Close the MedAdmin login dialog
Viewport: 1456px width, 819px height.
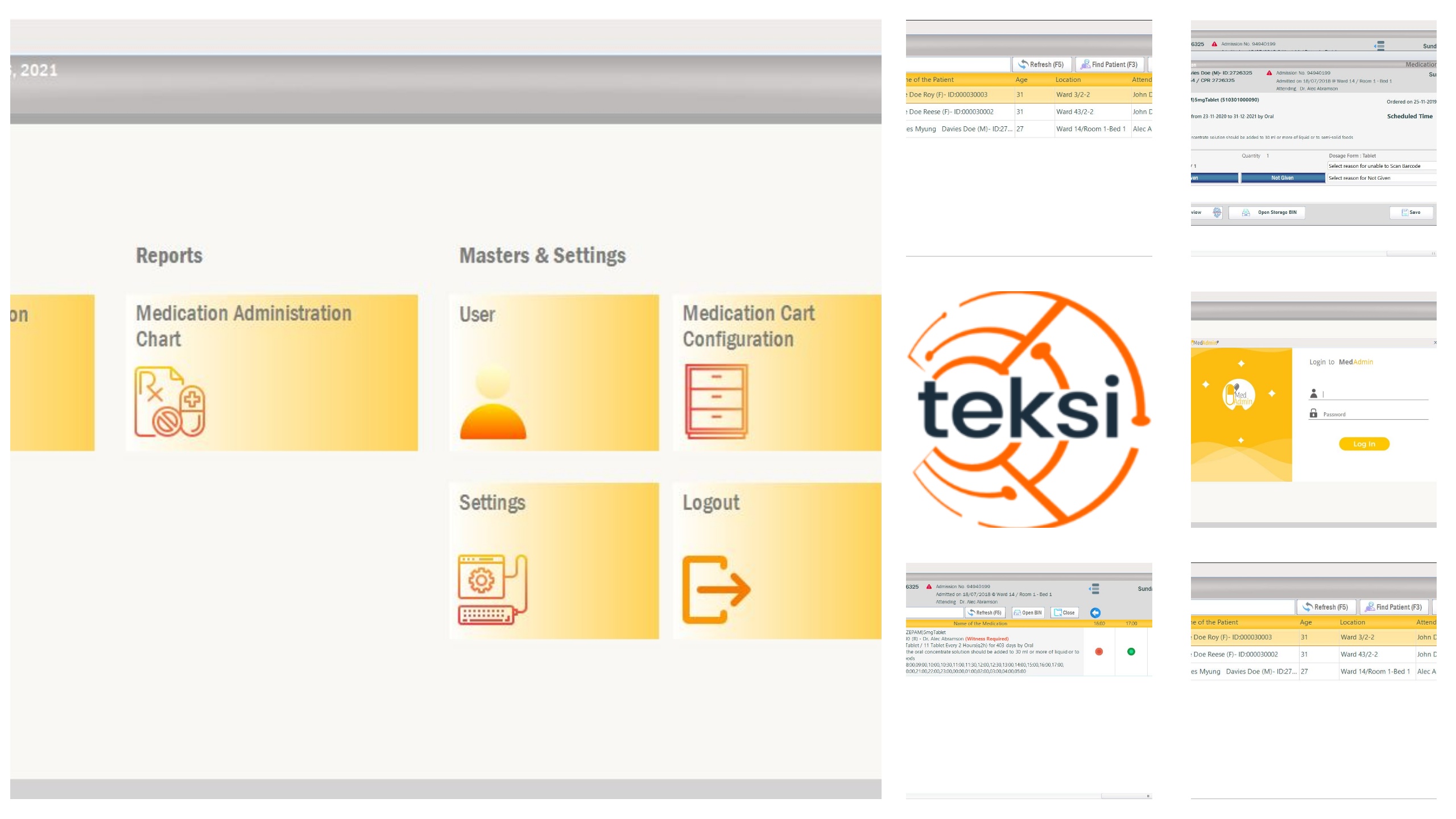(x=1435, y=342)
